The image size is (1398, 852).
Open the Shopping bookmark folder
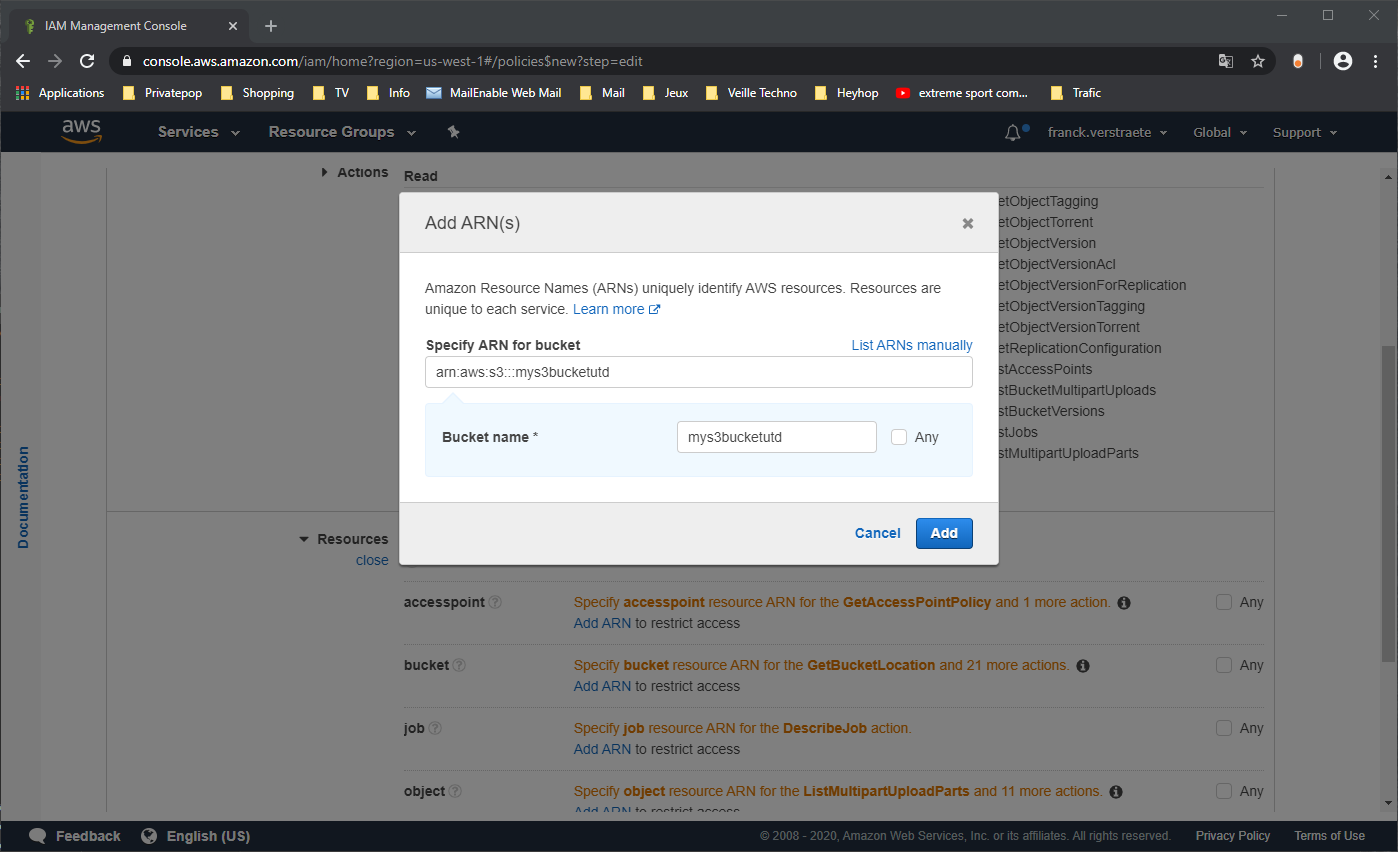tap(257, 93)
